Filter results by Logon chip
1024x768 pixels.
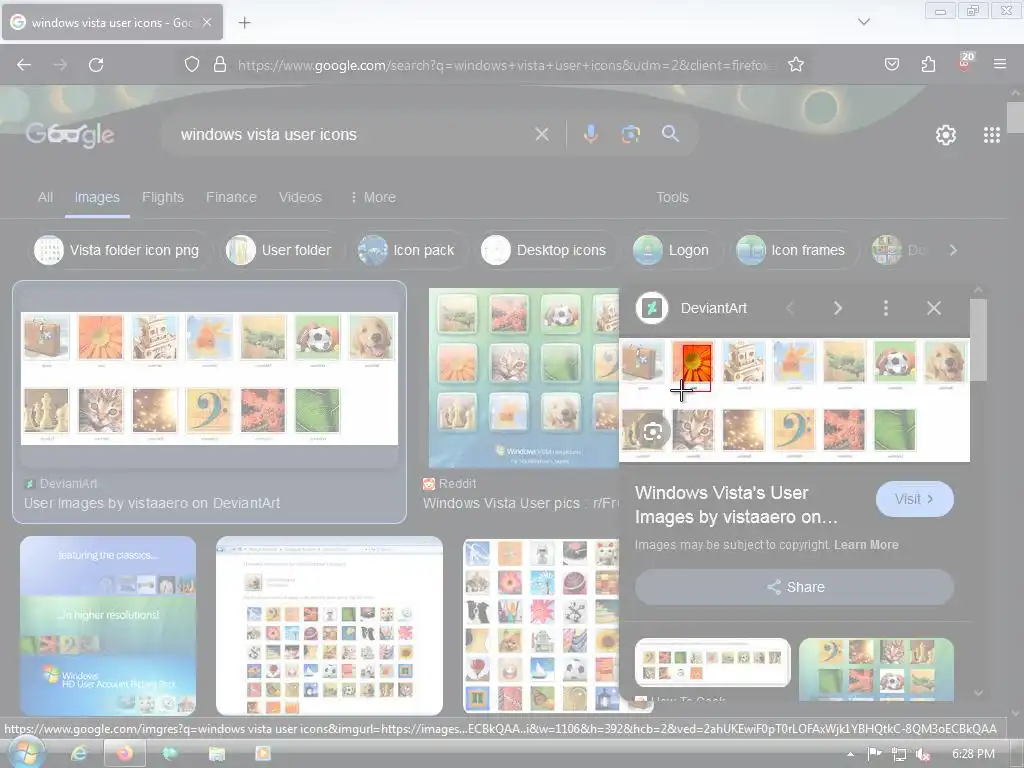(x=675, y=250)
